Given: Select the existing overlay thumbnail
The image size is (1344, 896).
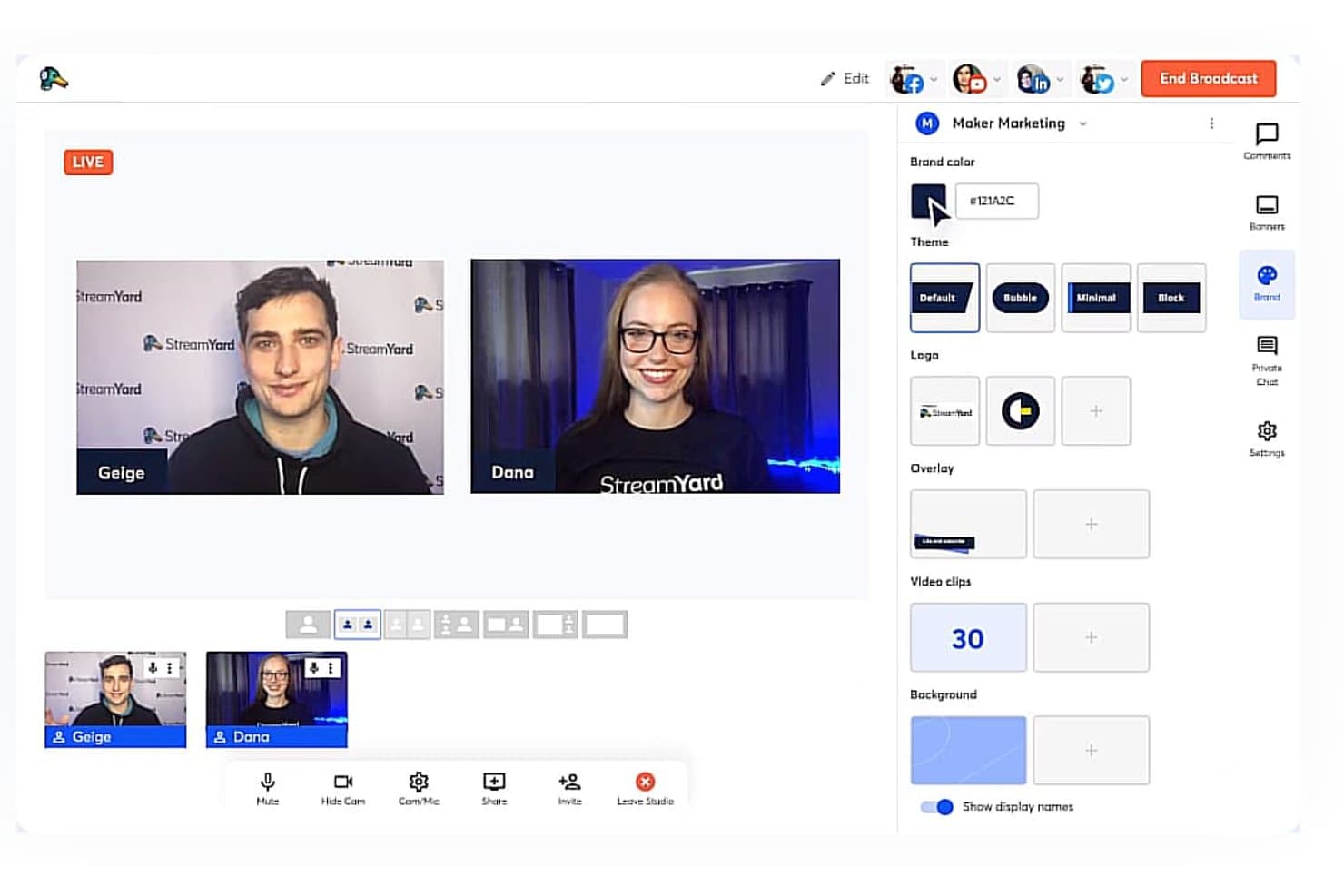Looking at the screenshot, I should point(968,524).
